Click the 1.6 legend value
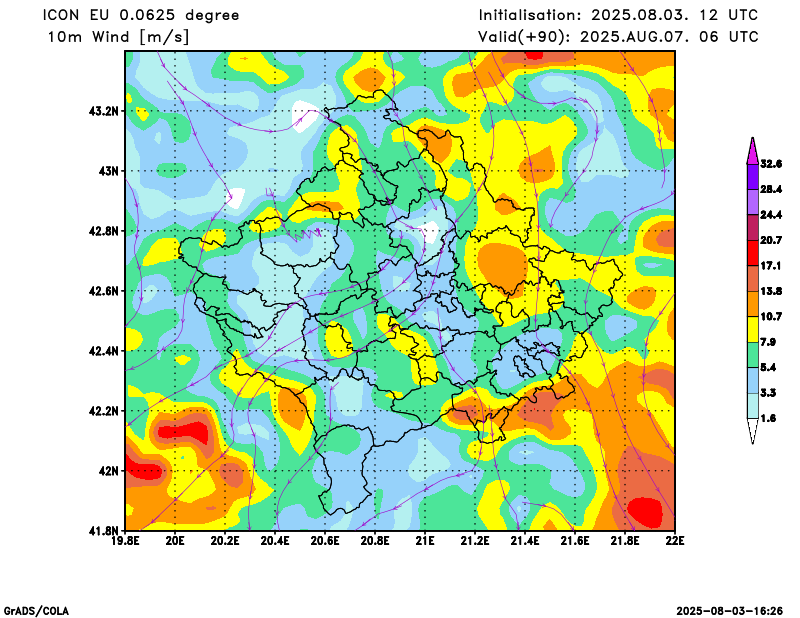The width and height of the screenshot is (800, 618). coord(768,418)
